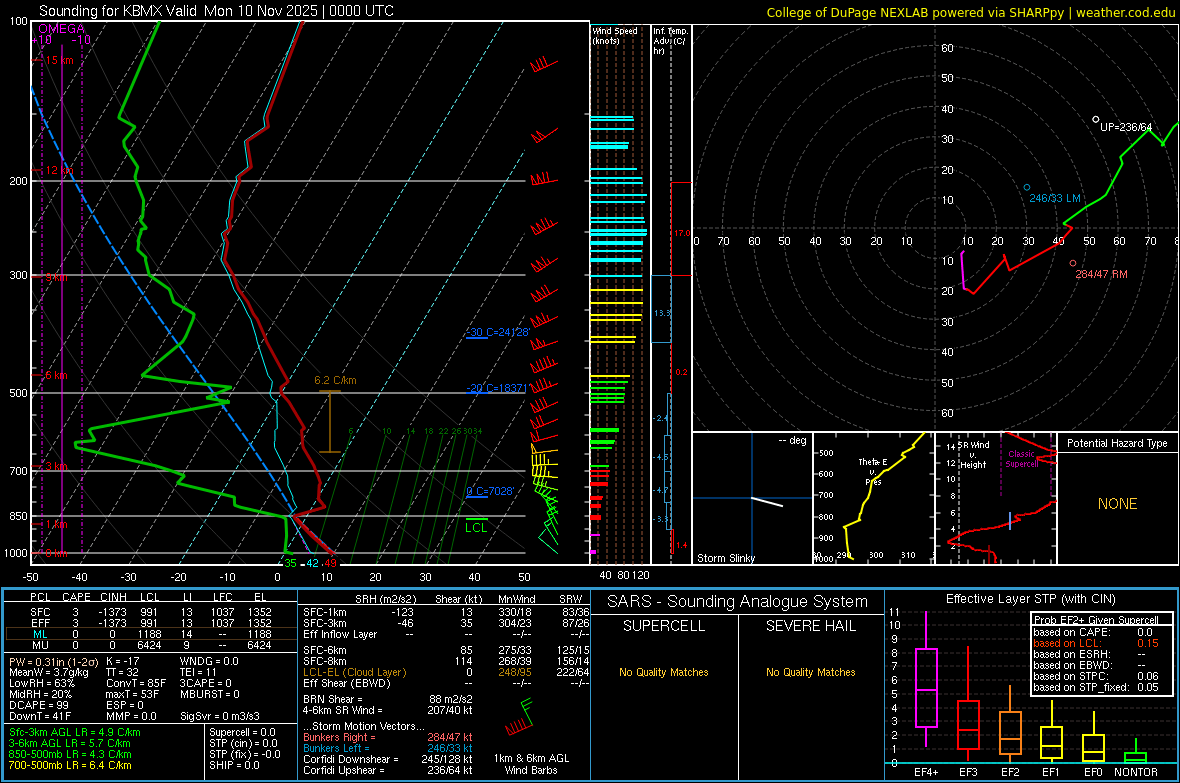This screenshot has height=783, width=1180.
Task: Click the "SR Wind v. Height" inset label
Action: [x=973, y=455]
